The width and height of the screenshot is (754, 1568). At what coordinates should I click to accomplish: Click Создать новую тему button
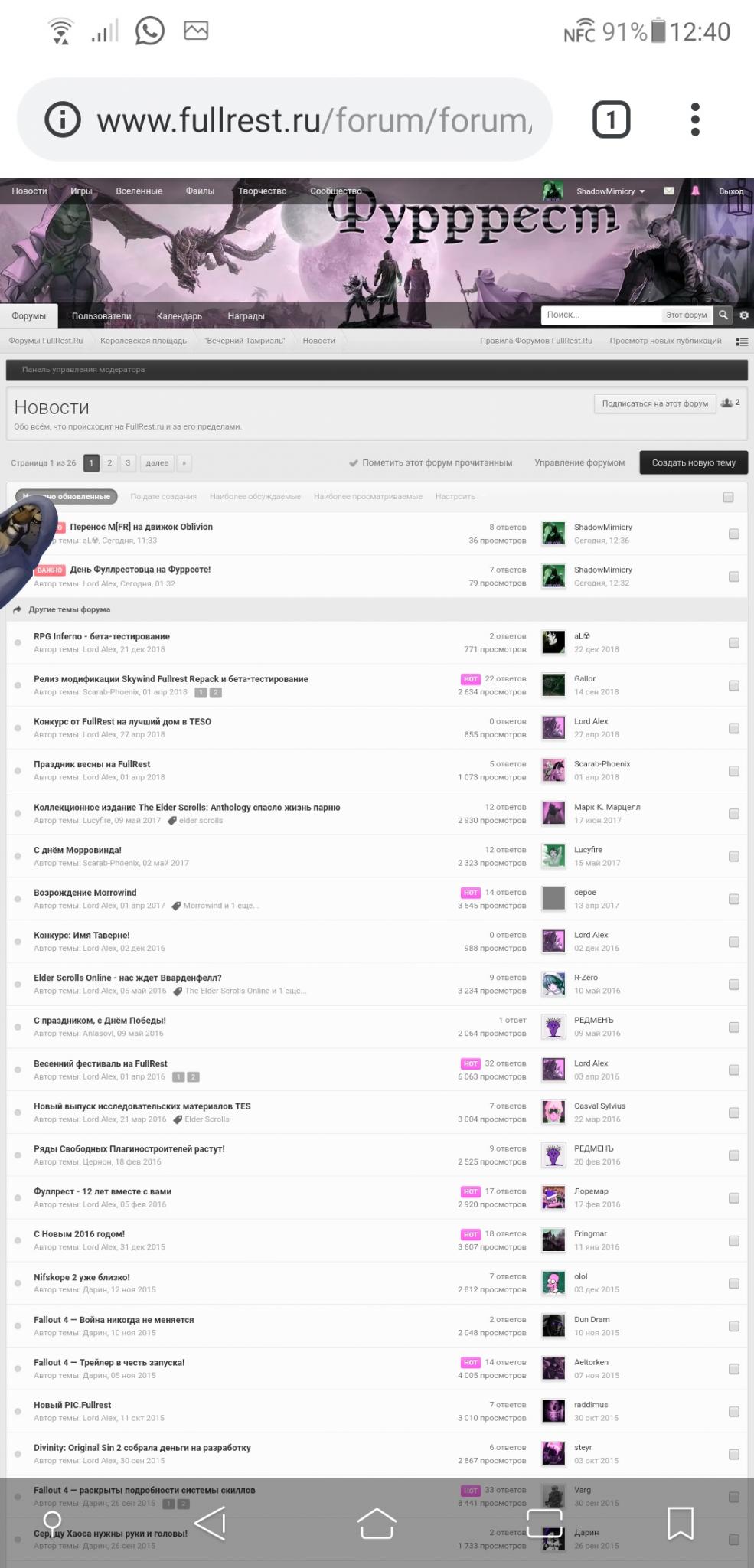coord(694,462)
